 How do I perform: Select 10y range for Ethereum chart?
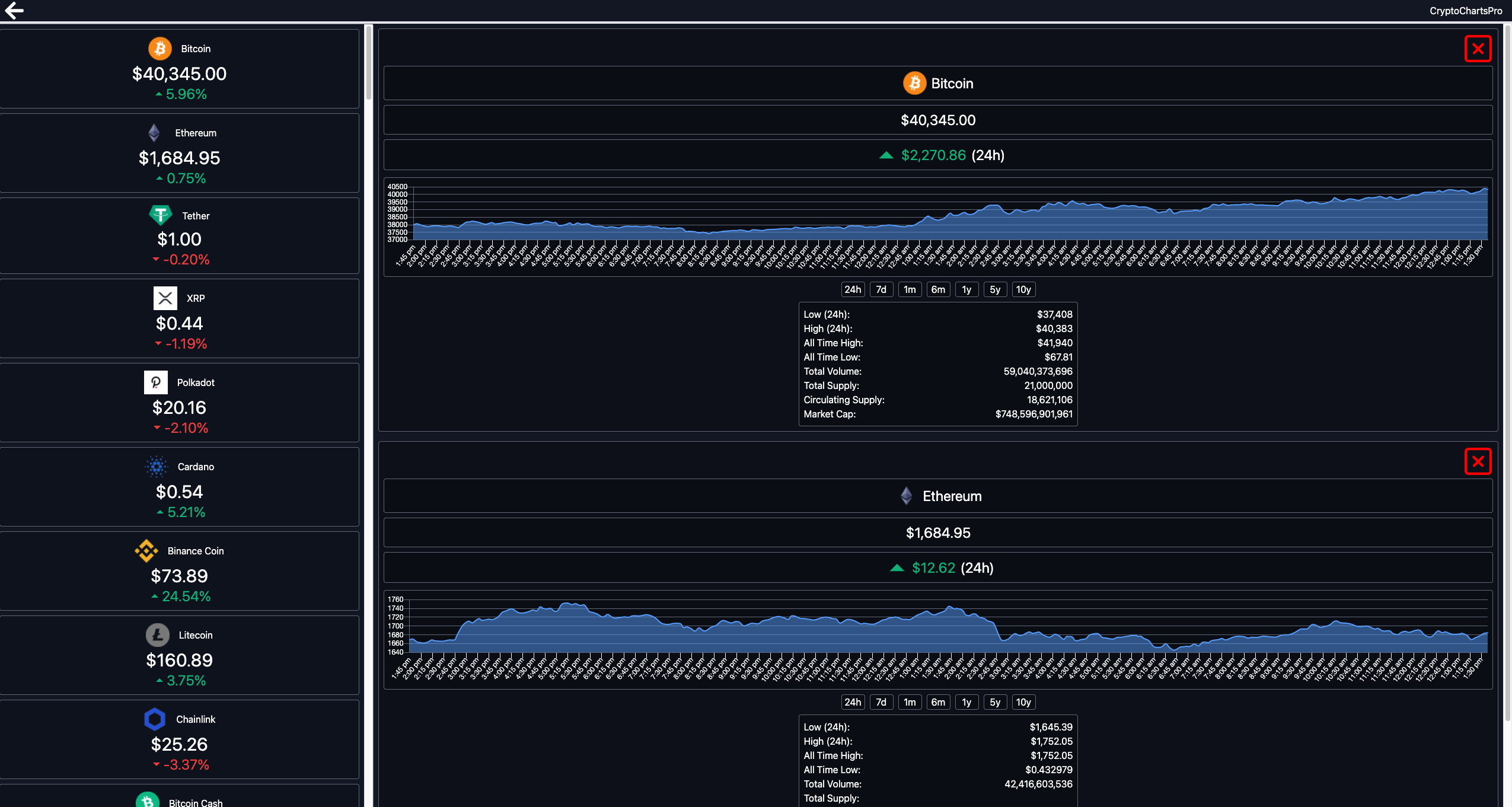pos(1023,702)
